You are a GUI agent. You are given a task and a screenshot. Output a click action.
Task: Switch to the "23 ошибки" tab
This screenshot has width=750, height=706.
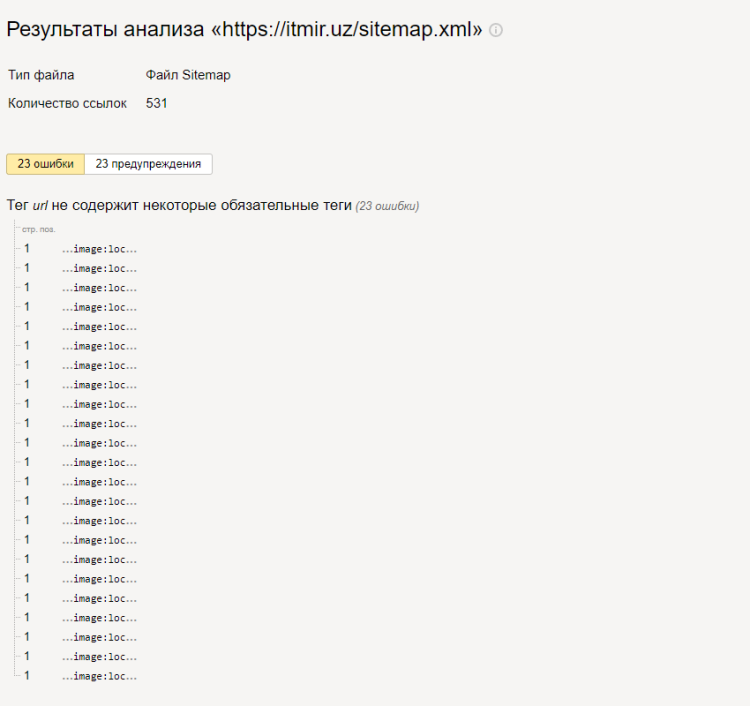coord(45,164)
